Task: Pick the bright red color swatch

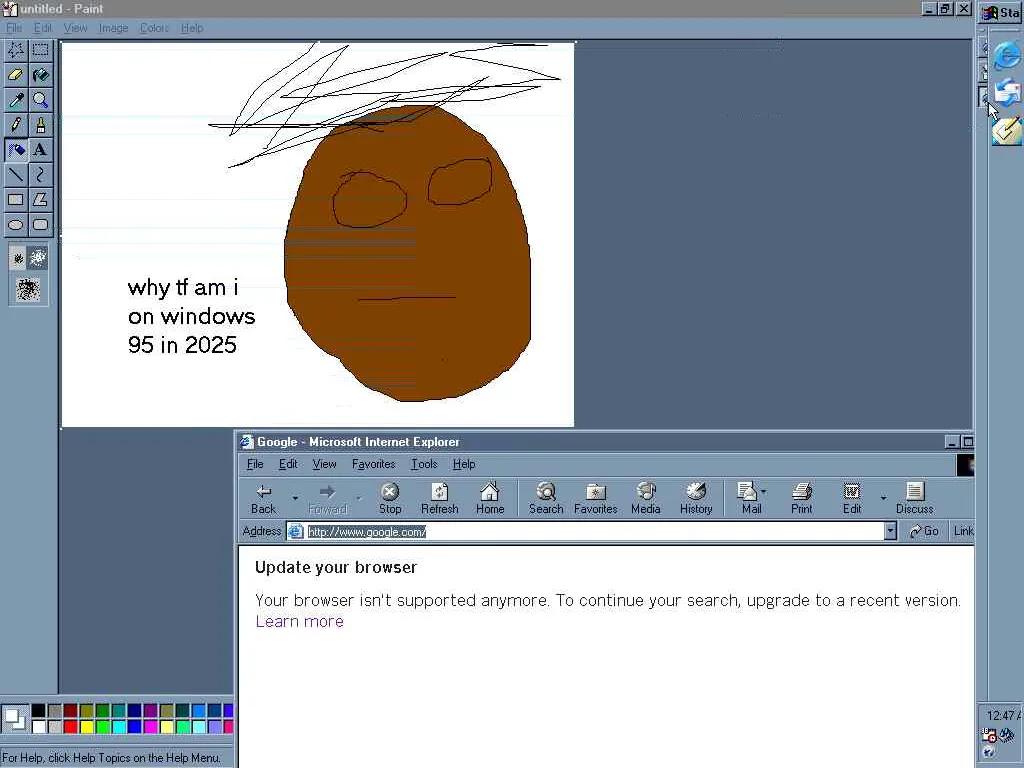Action: [71, 726]
